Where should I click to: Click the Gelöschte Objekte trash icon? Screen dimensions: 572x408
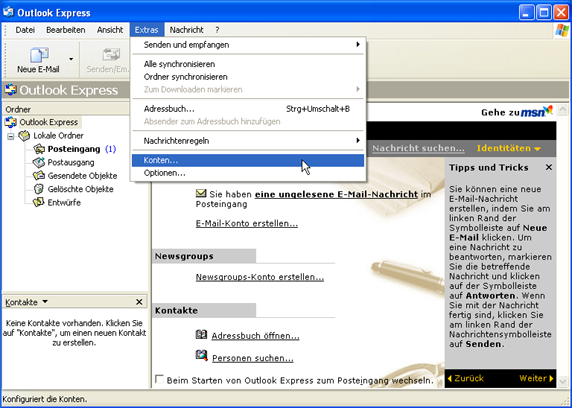coord(39,189)
